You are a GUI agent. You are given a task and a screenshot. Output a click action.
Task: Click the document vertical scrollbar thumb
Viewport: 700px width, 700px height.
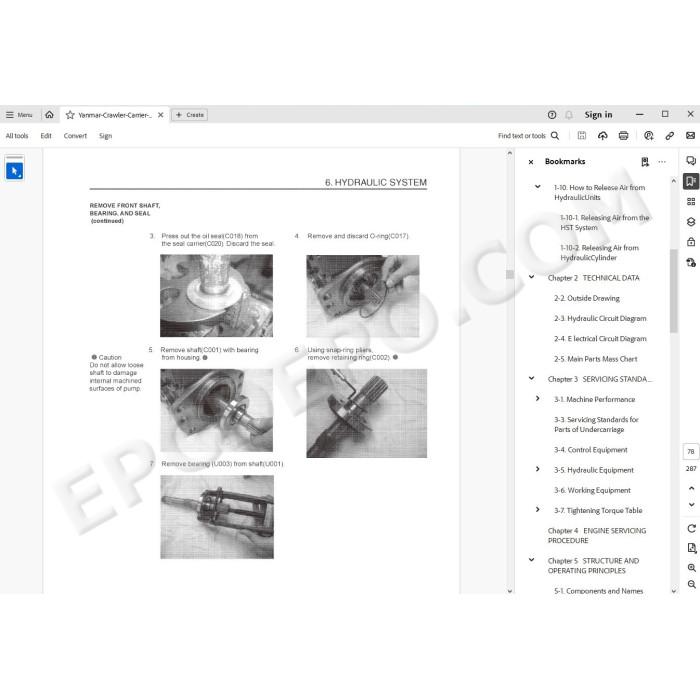pyautogui.click(x=509, y=274)
